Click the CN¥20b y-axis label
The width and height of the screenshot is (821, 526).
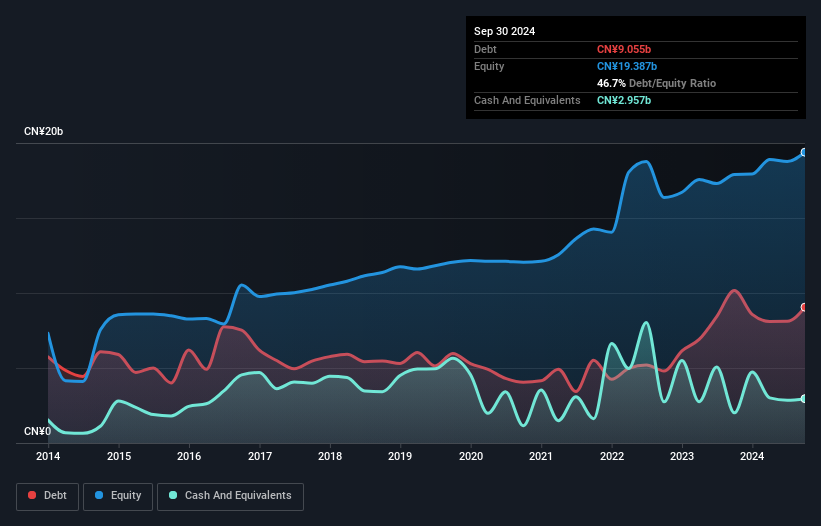pos(43,131)
